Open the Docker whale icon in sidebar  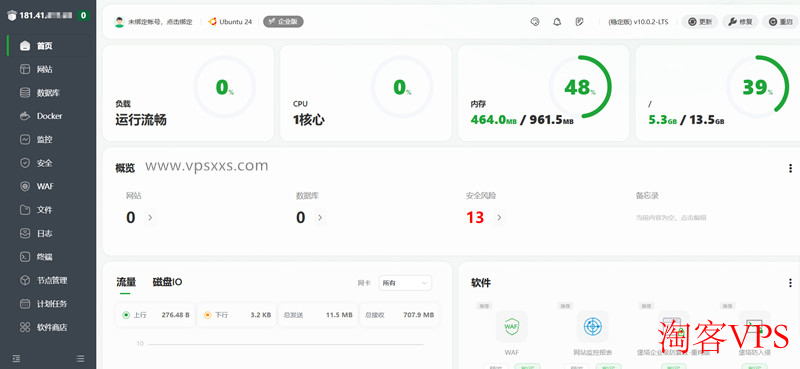click(25, 116)
